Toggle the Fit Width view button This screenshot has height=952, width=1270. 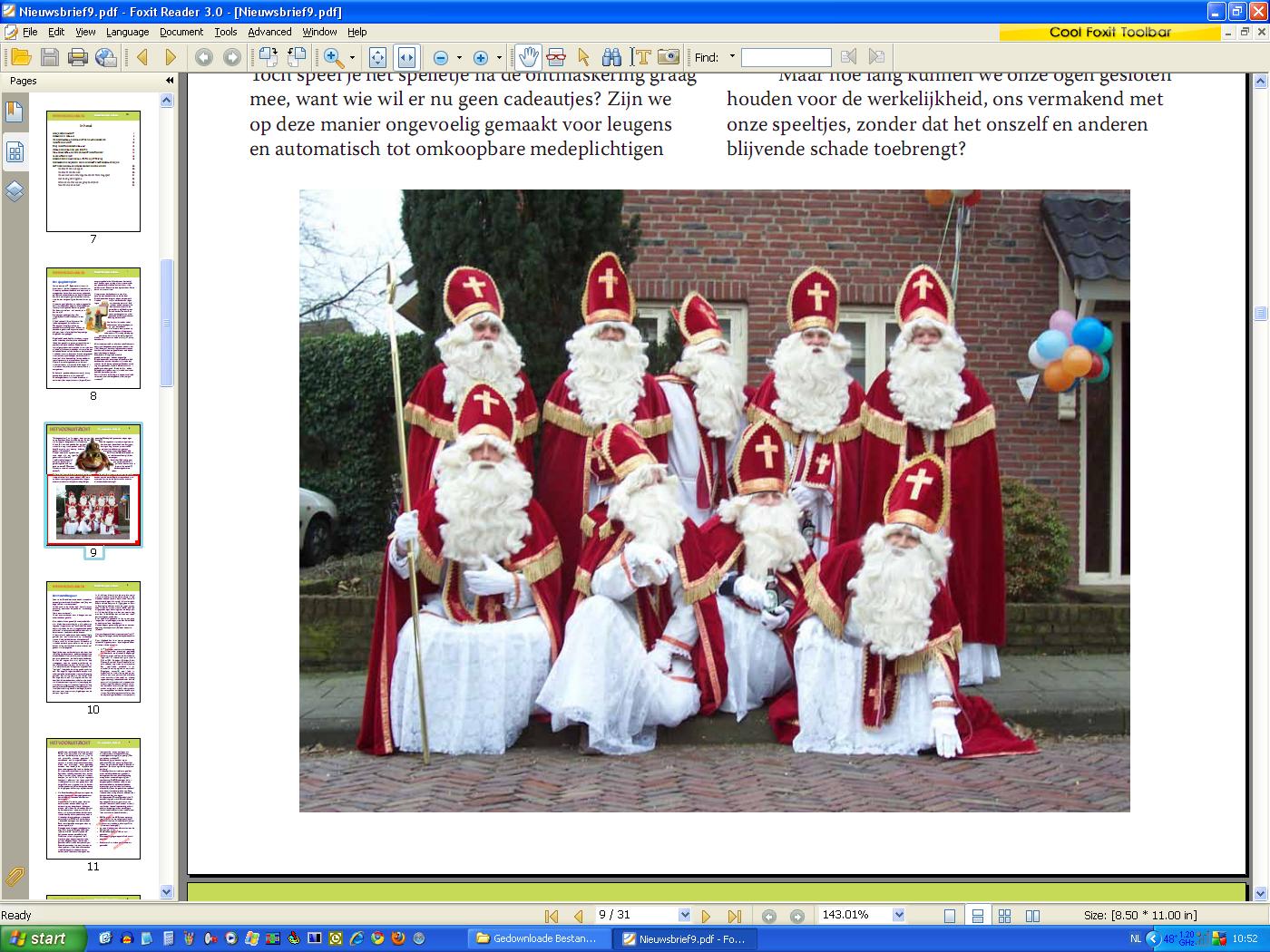[x=406, y=57]
